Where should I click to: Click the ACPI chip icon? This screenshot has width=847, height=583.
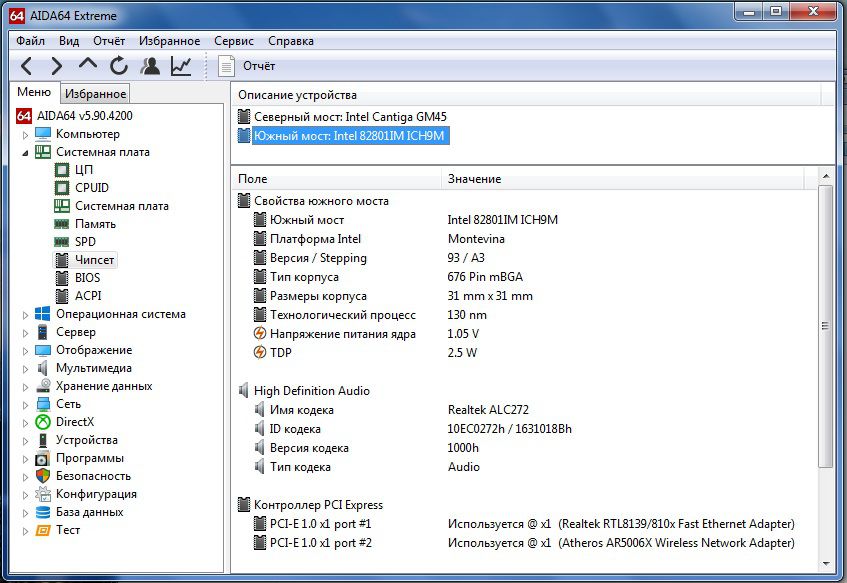tap(62, 296)
